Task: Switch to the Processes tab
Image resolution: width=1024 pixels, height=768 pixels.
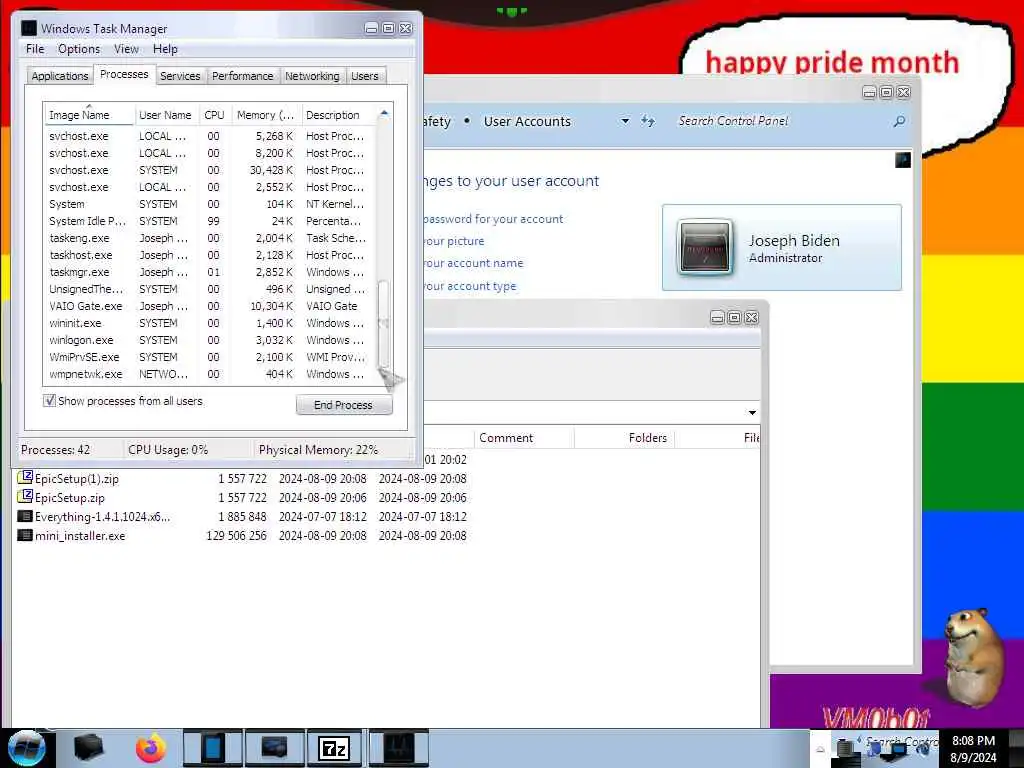Action: pos(124,74)
